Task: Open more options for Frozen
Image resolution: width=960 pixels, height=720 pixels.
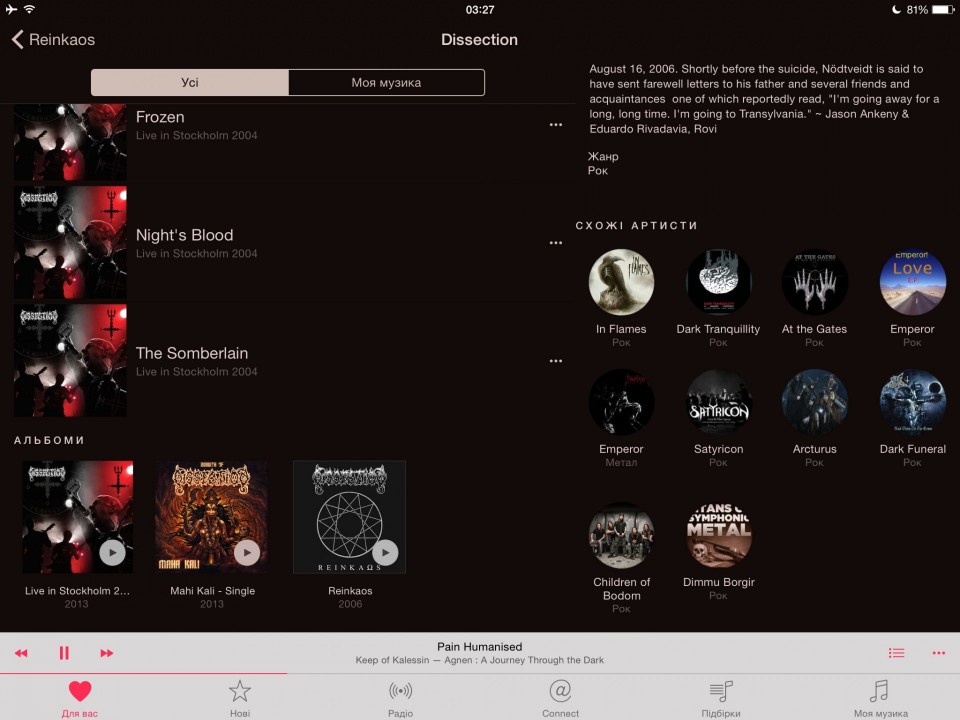Action: pyautogui.click(x=555, y=125)
